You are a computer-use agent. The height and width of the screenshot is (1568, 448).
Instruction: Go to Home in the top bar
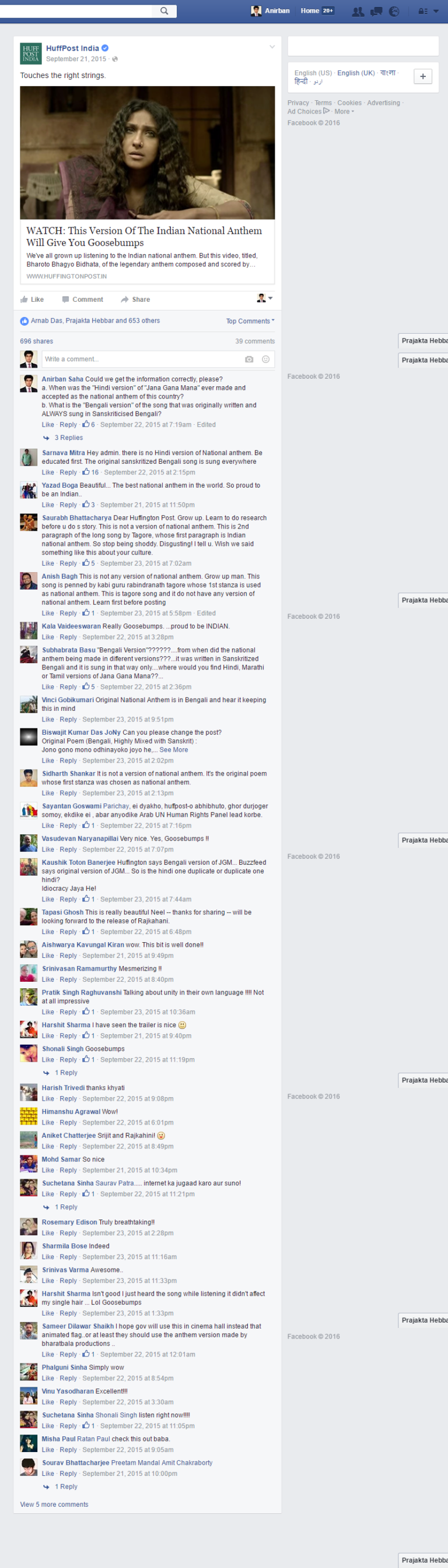point(310,11)
